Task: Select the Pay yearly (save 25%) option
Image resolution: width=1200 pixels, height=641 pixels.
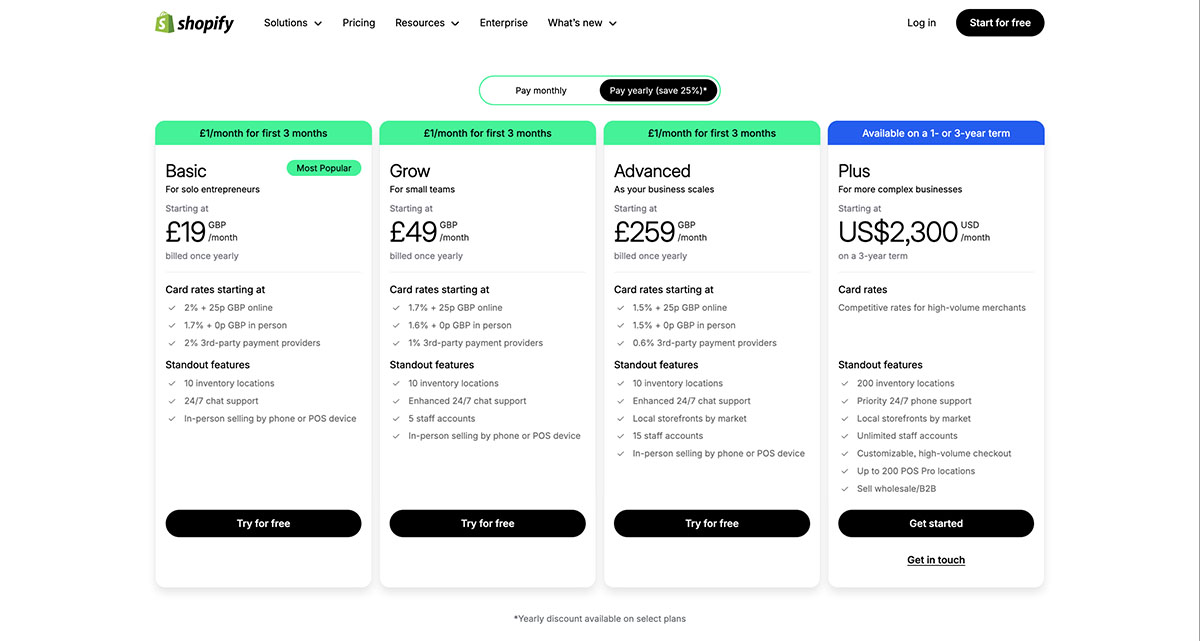Action: tap(657, 90)
